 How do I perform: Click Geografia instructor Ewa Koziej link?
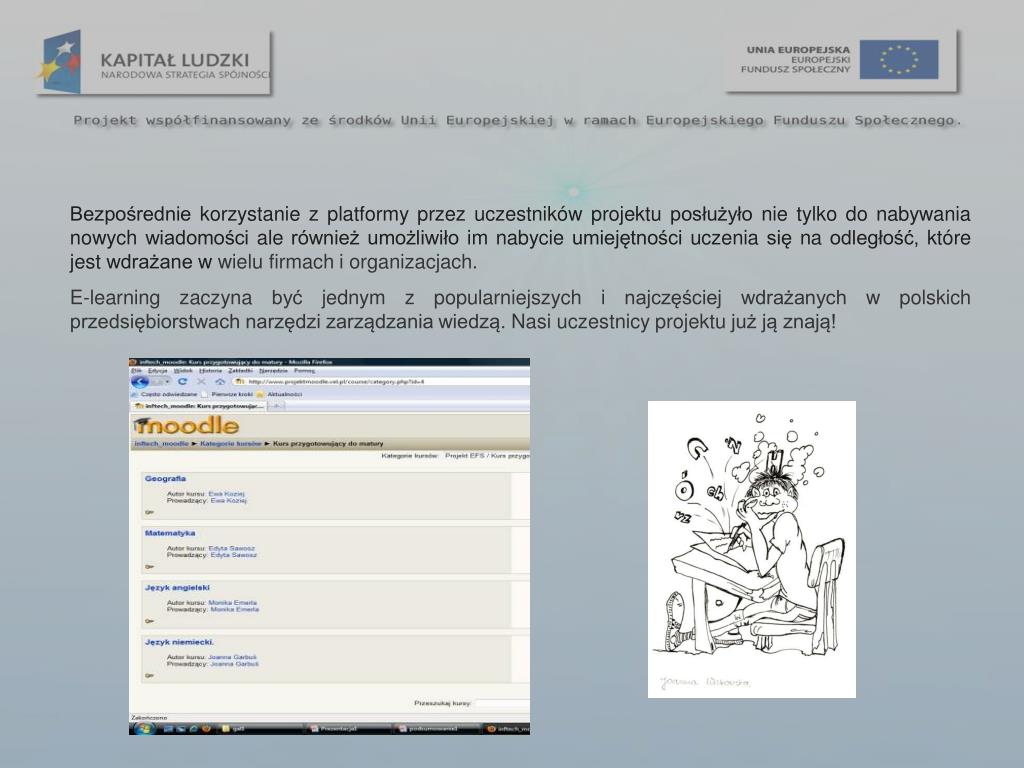pos(229,500)
